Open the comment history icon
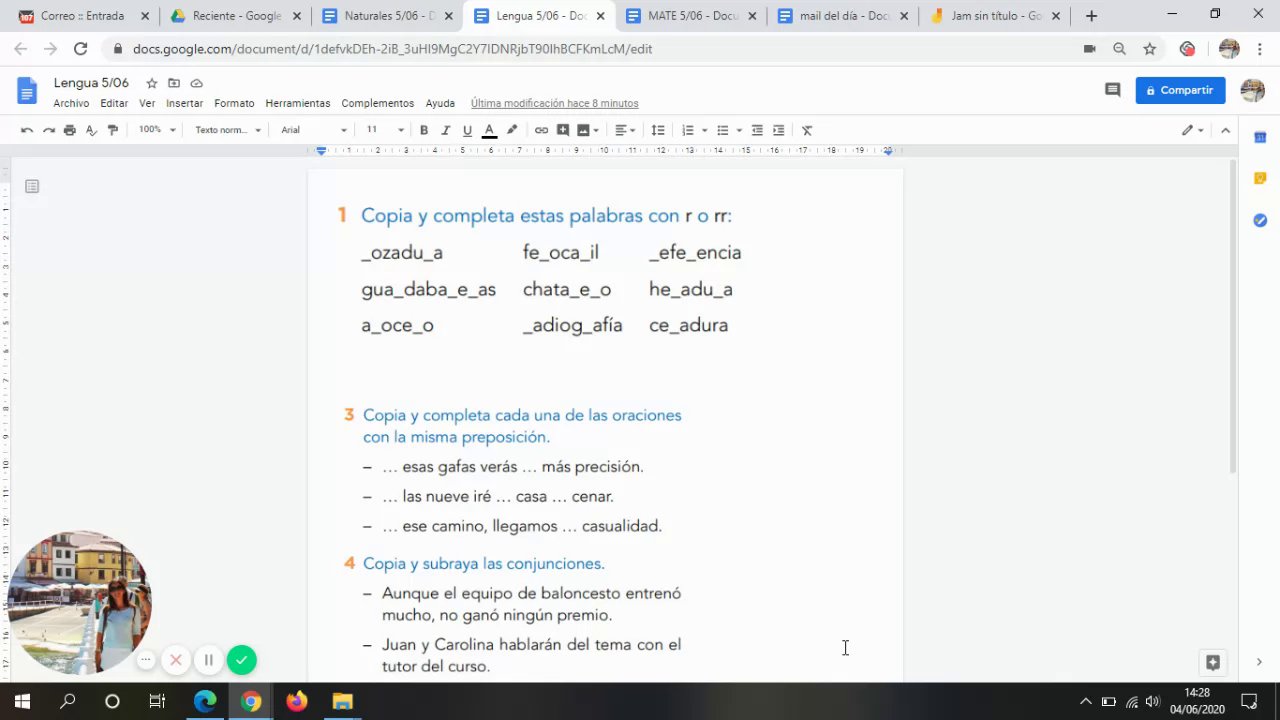 click(x=1112, y=90)
